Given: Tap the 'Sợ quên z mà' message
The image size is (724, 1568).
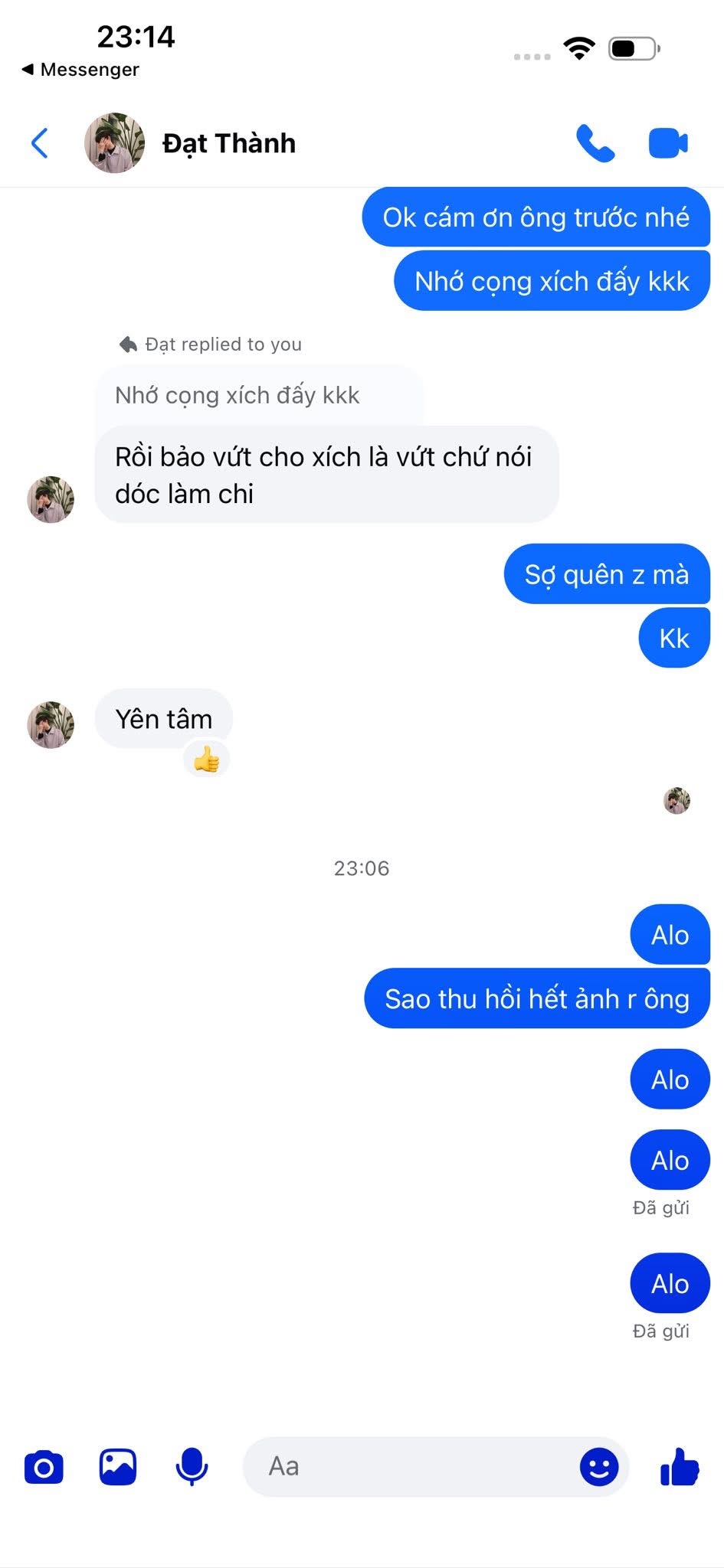Looking at the screenshot, I should (607, 574).
